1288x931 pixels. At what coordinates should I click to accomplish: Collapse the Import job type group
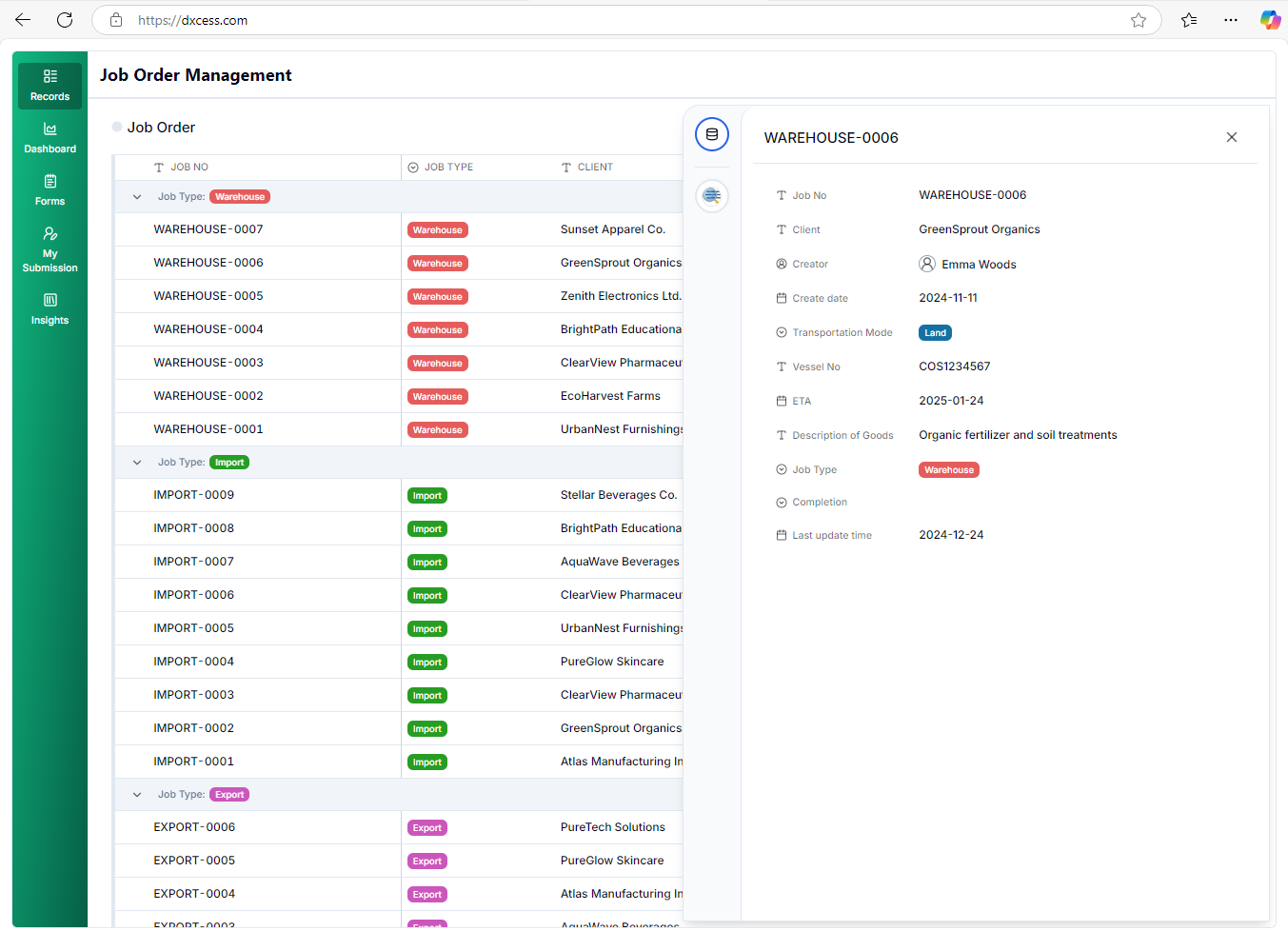point(137,463)
